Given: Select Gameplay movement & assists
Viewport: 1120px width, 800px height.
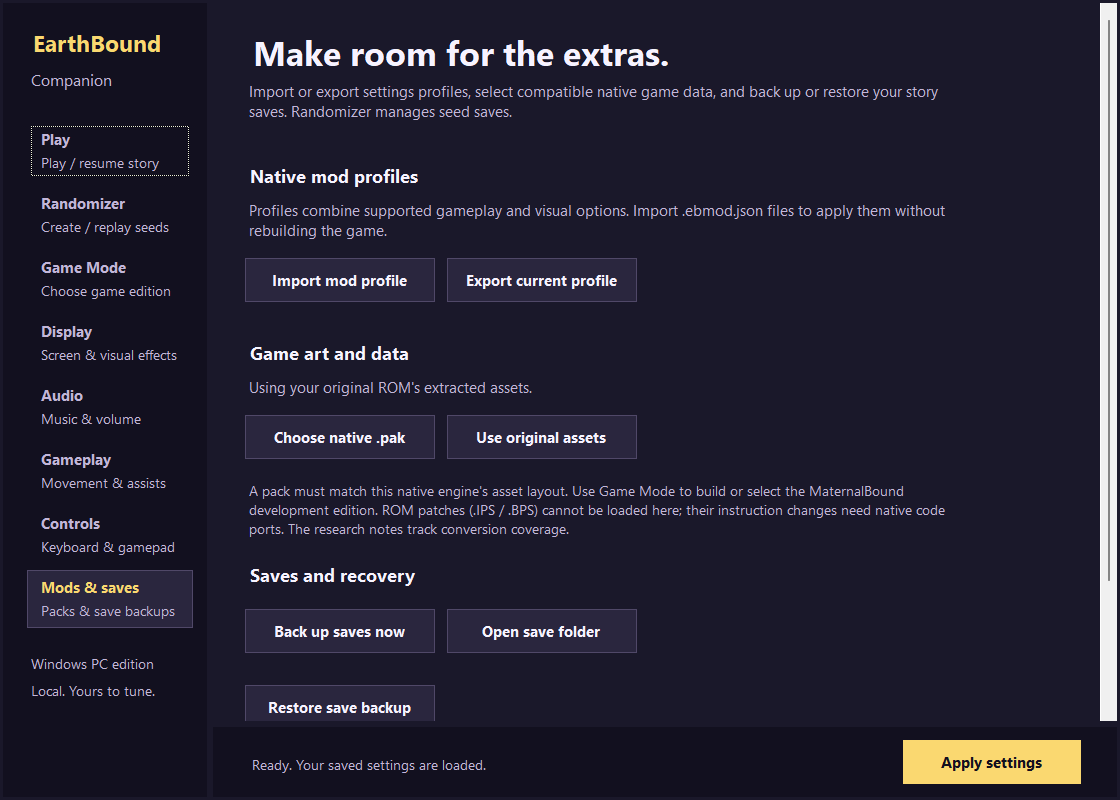Looking at the screenshot, I should [110, 471].
